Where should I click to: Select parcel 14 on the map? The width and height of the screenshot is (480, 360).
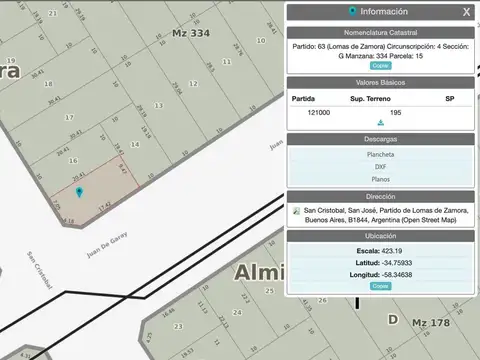coord(135,144)
